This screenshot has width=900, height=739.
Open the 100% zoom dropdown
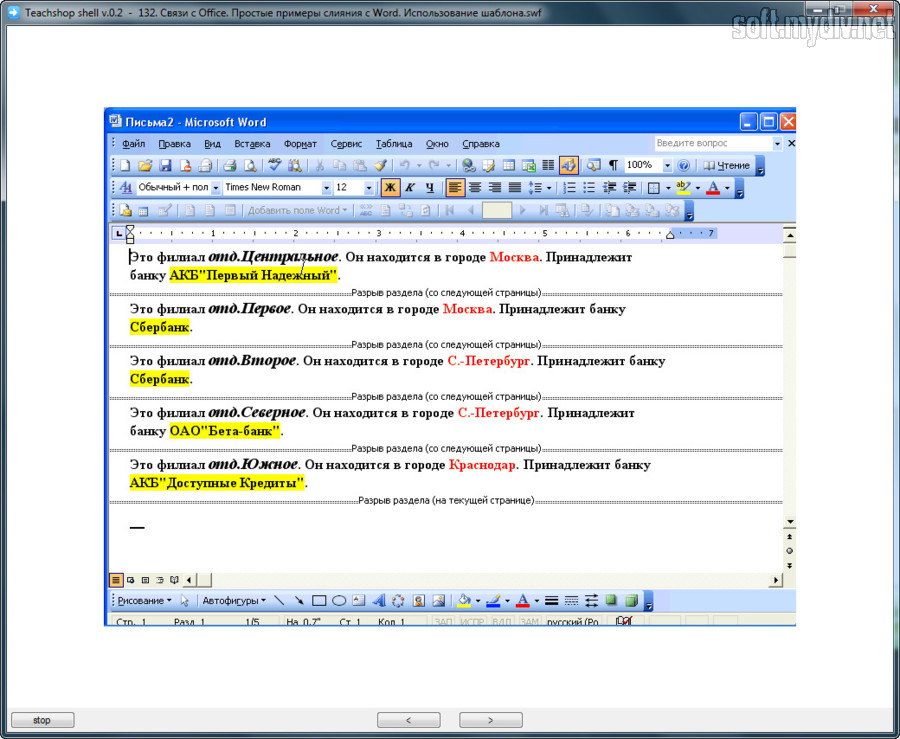click(667, 166)
